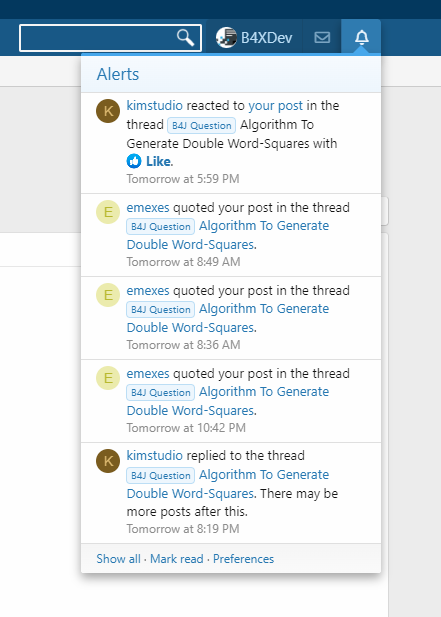Click the B4J Question tag in the Like alert

(x=201, y=126)
